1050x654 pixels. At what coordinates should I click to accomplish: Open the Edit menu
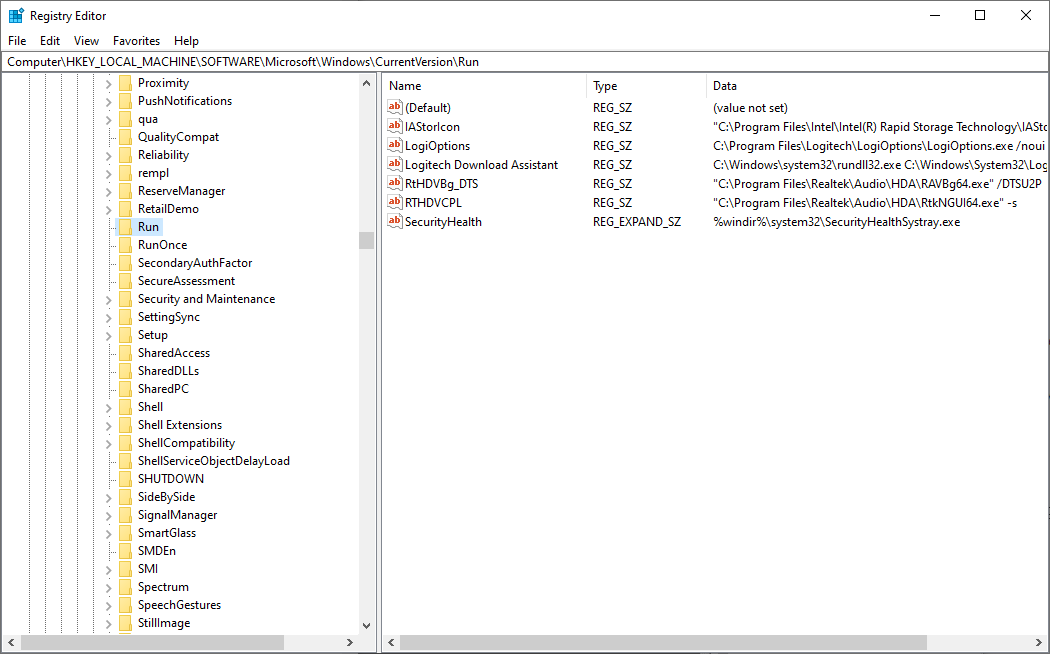[x=50, y=41]
